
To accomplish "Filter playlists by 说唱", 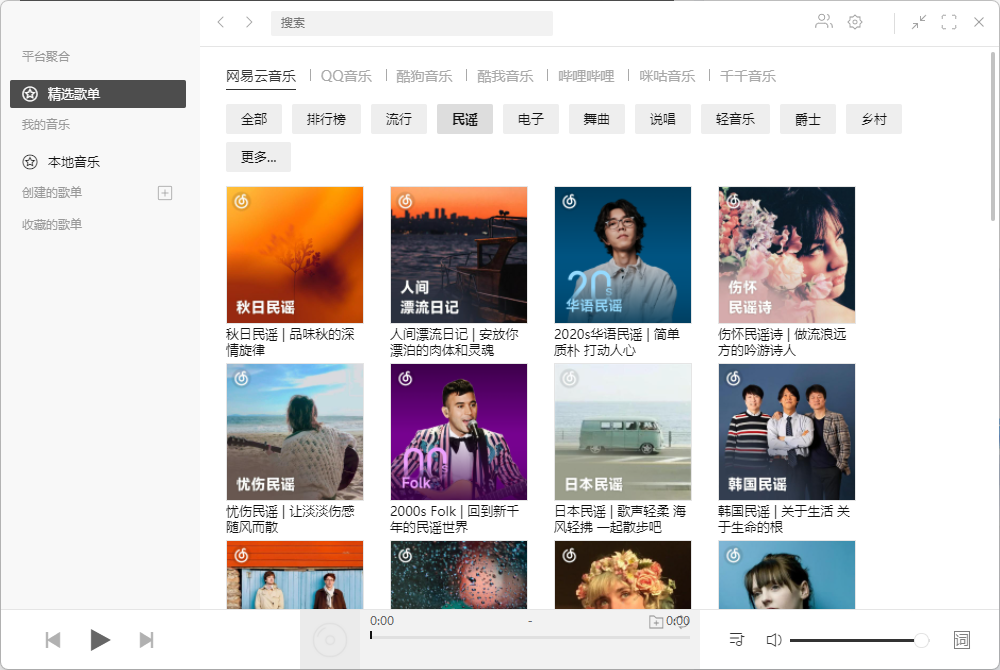I will pos(663,119).
